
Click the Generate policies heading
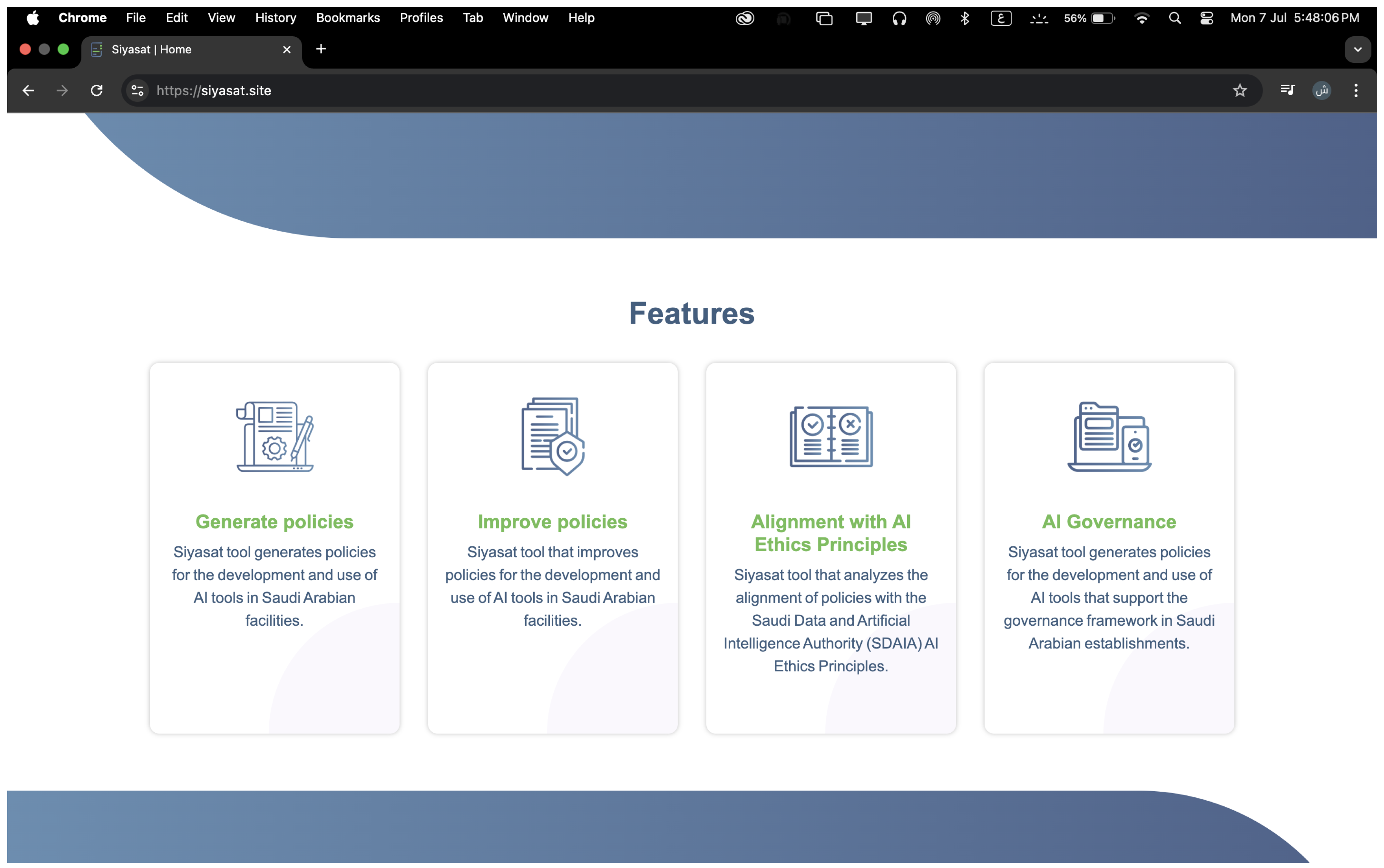point(275,521)
